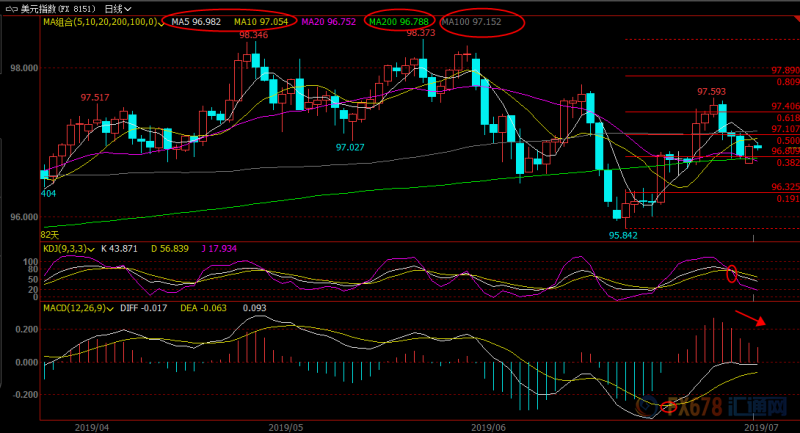Image resolution: width=800 pixels, height=433 pixels.
Task: Select the MA200 96.788 label
Action: (398, 22)
